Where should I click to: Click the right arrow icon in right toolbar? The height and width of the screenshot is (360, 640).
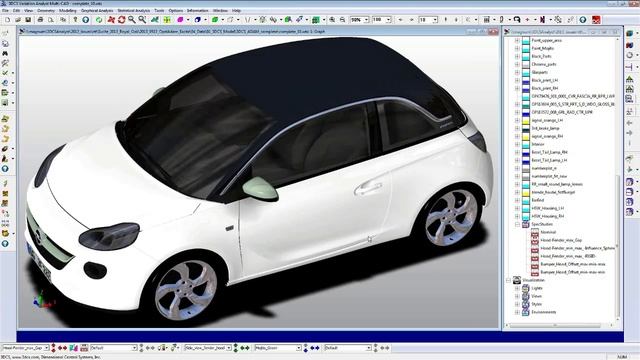629,133
